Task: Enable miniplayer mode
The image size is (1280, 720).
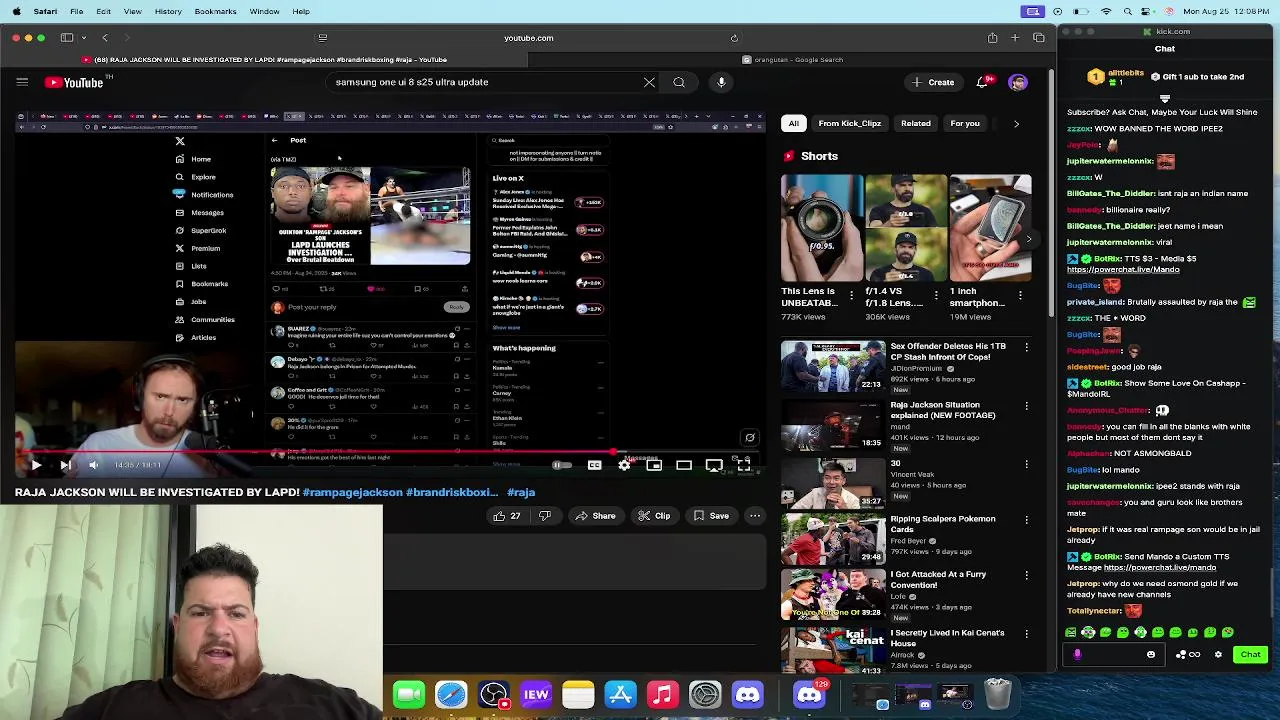Action: pyautogui.click(x=654, y=465)
